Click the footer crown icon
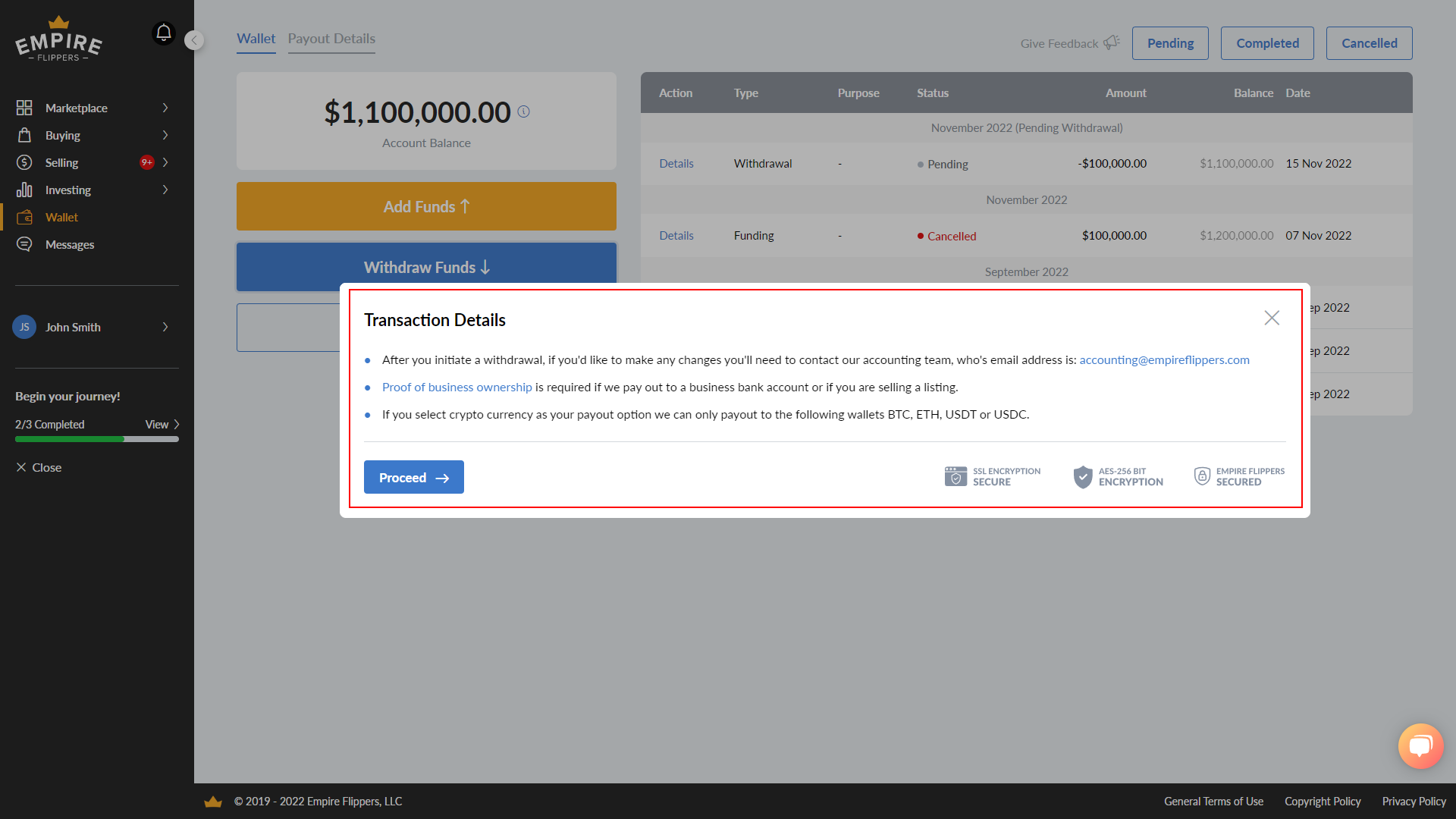1456x819 pixels. [x=213, y=802]
